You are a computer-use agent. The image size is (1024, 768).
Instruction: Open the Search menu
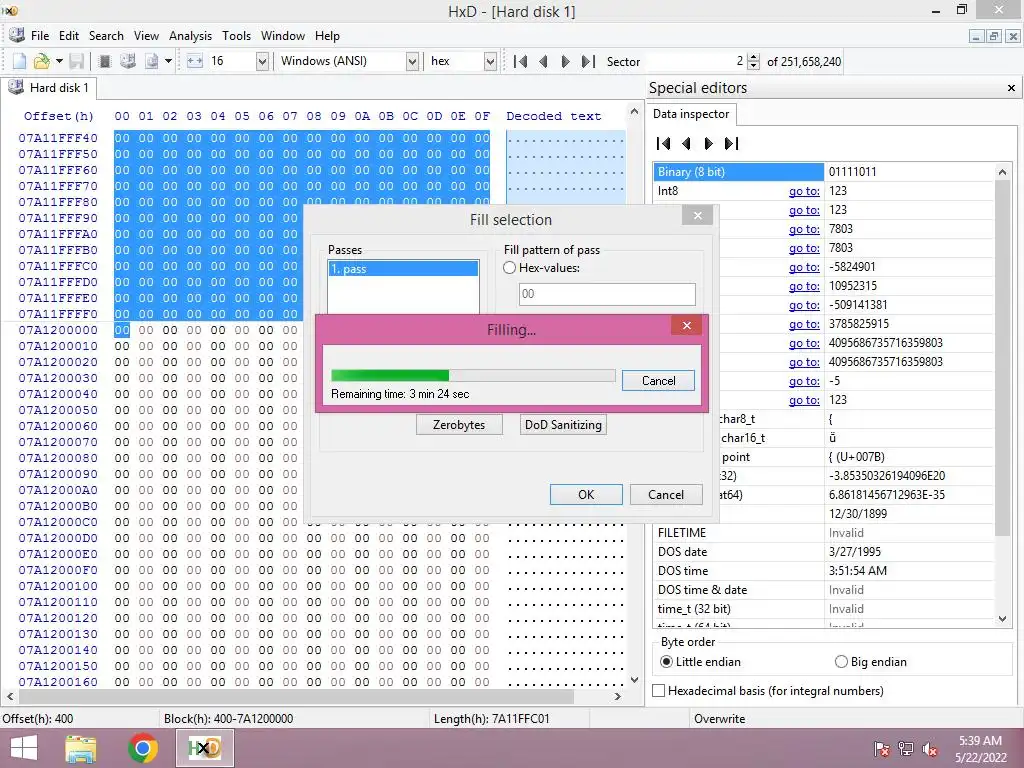[x=106, y=36]
